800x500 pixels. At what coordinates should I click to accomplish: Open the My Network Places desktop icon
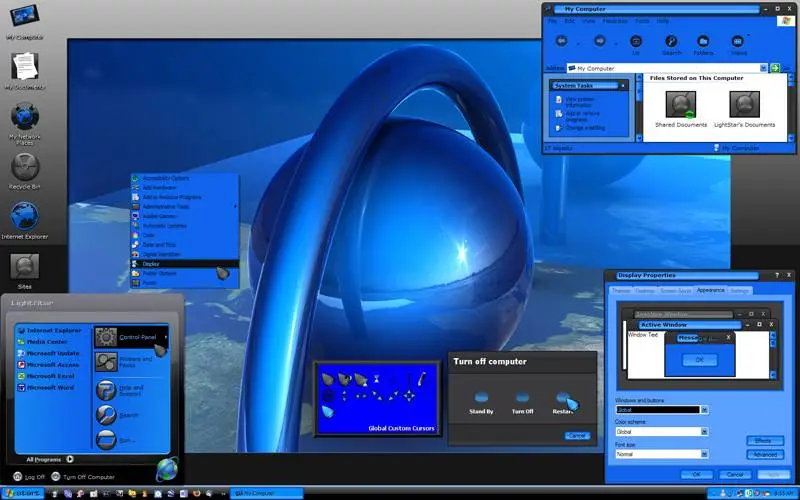click(x=24, y=116)
